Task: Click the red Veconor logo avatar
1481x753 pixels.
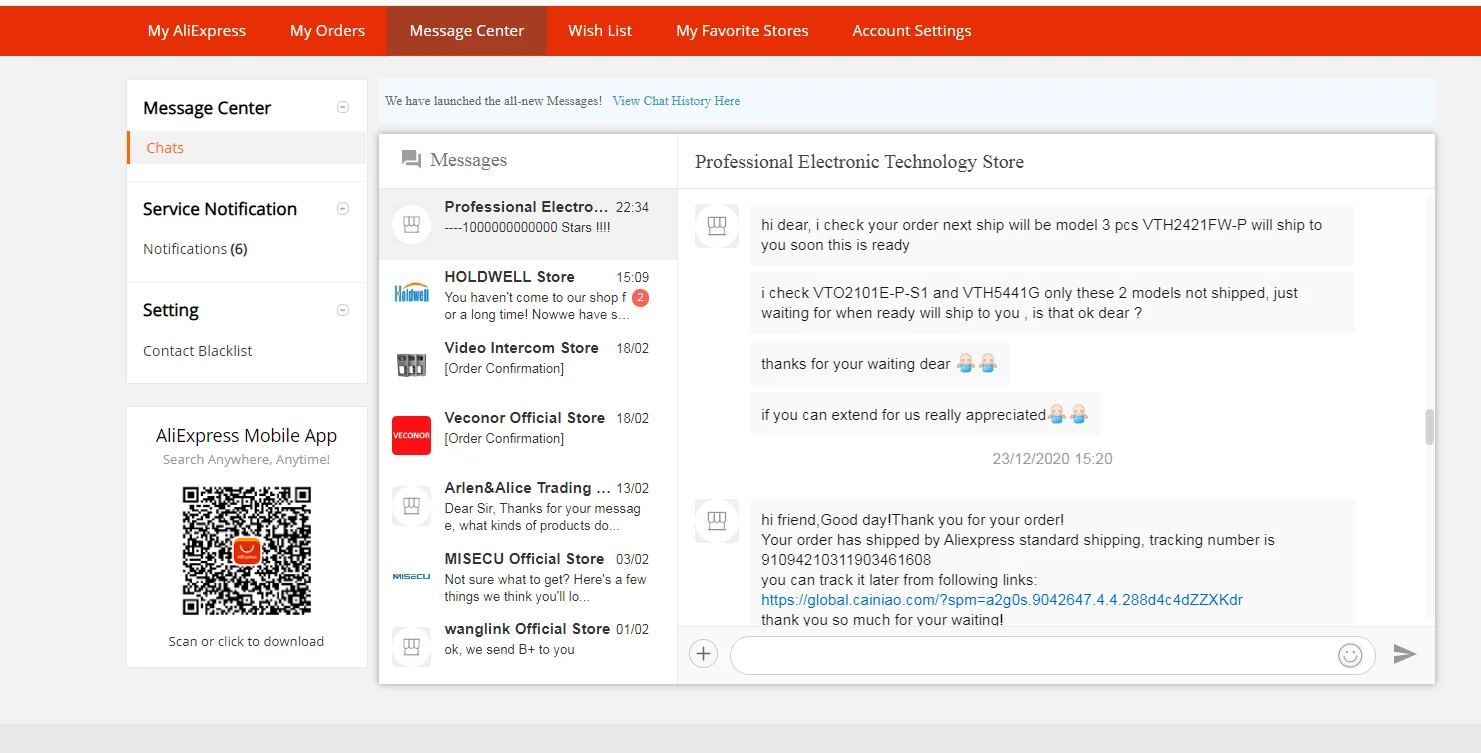Action: [x=411, y=435]
